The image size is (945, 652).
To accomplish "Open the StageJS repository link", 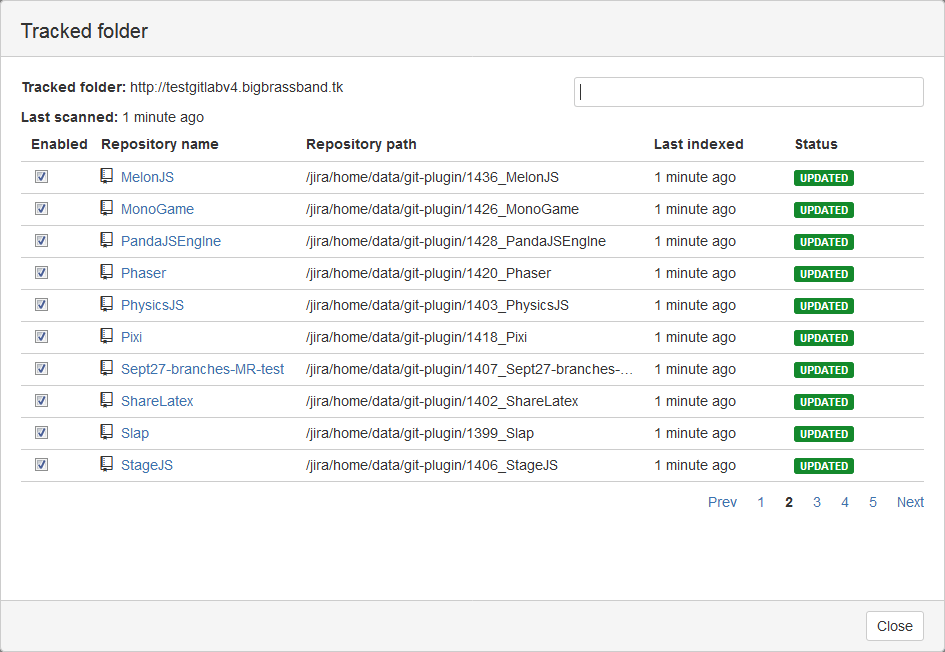I will coord(147,465).
